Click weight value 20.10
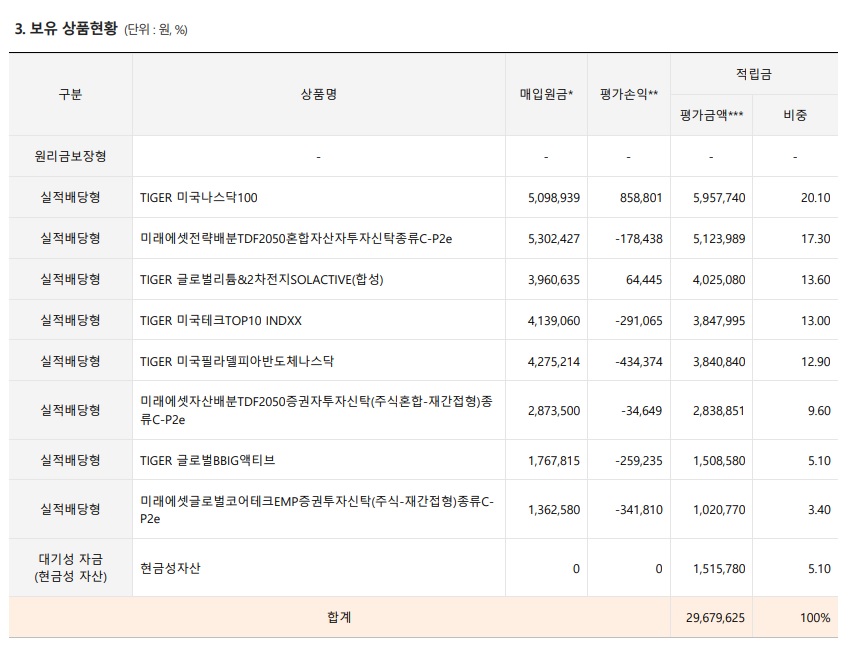Screen dimensions: 863x651 [x=816, y=198]
